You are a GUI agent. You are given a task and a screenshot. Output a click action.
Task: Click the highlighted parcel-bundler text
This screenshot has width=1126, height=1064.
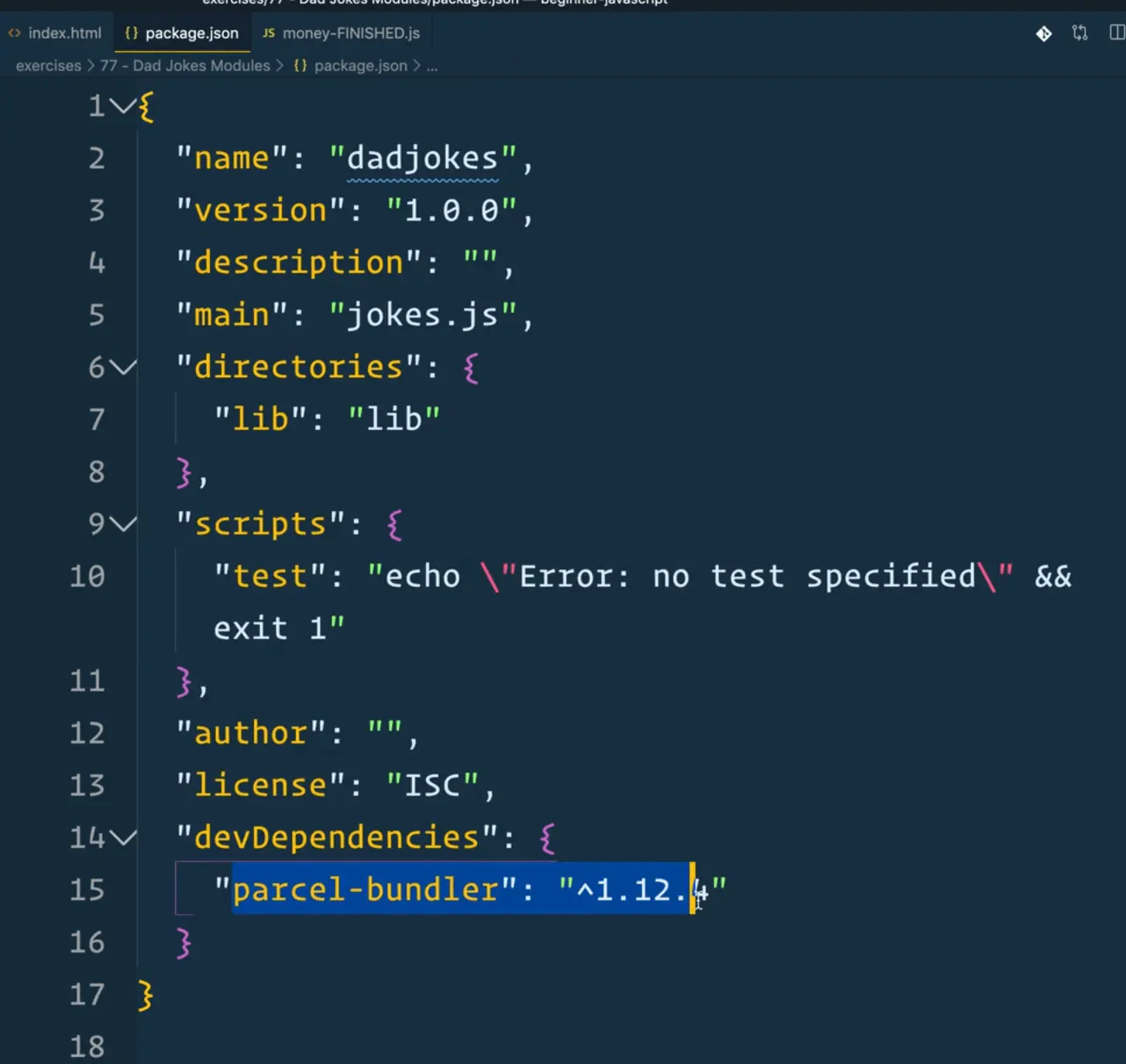366,889
